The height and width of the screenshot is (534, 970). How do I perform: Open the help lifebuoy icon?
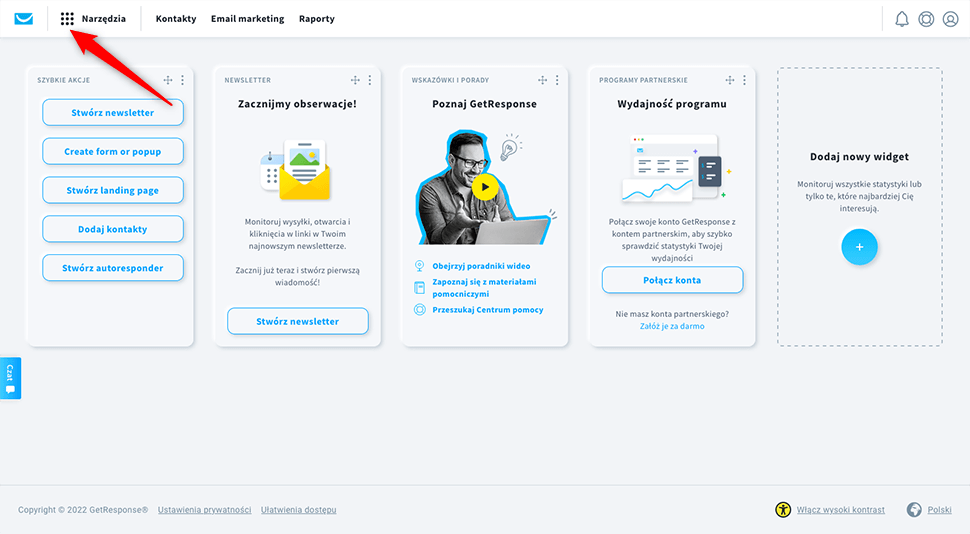click(x=926, y=19)
